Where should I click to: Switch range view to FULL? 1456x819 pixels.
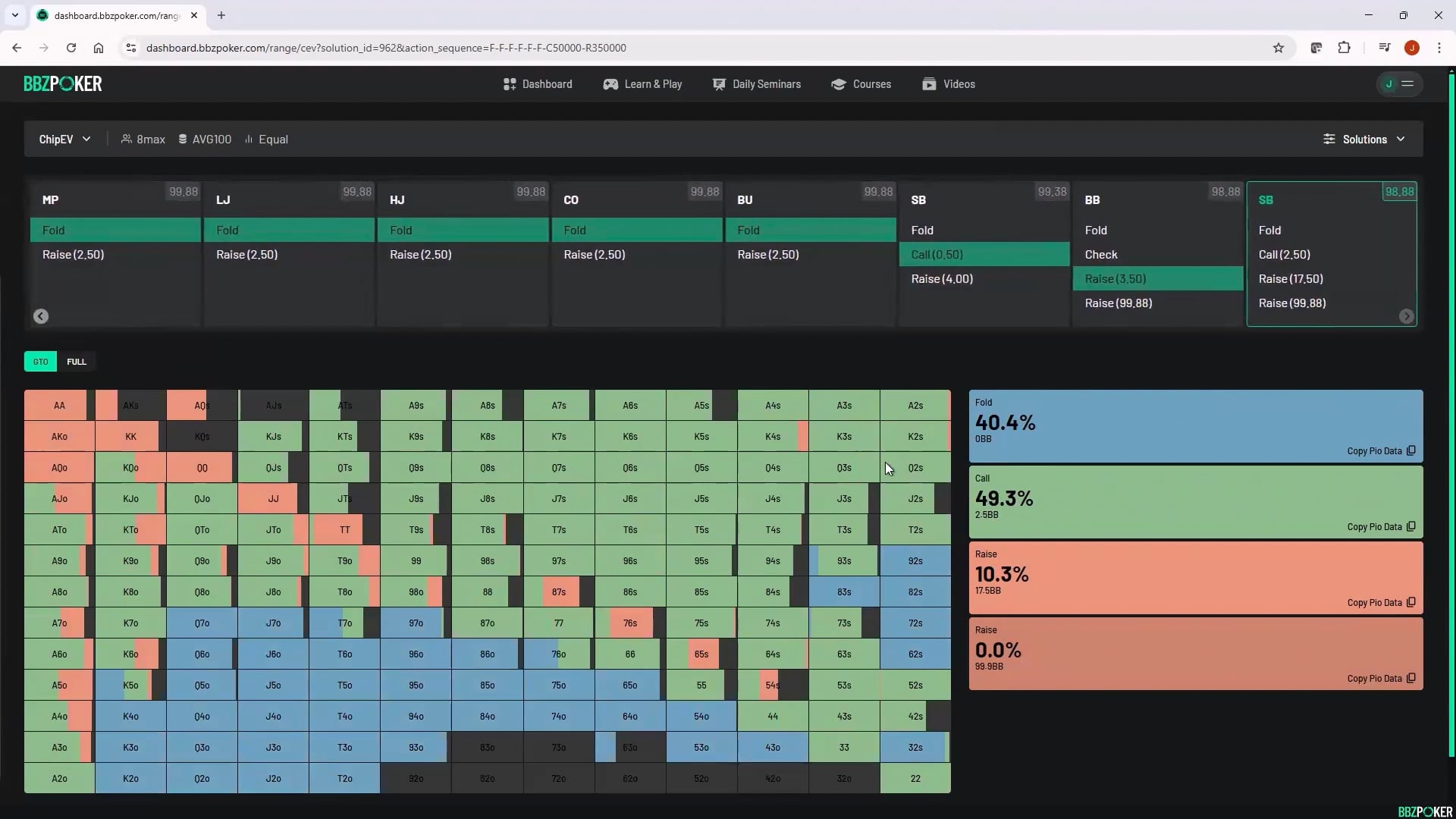tap(77, 362)
